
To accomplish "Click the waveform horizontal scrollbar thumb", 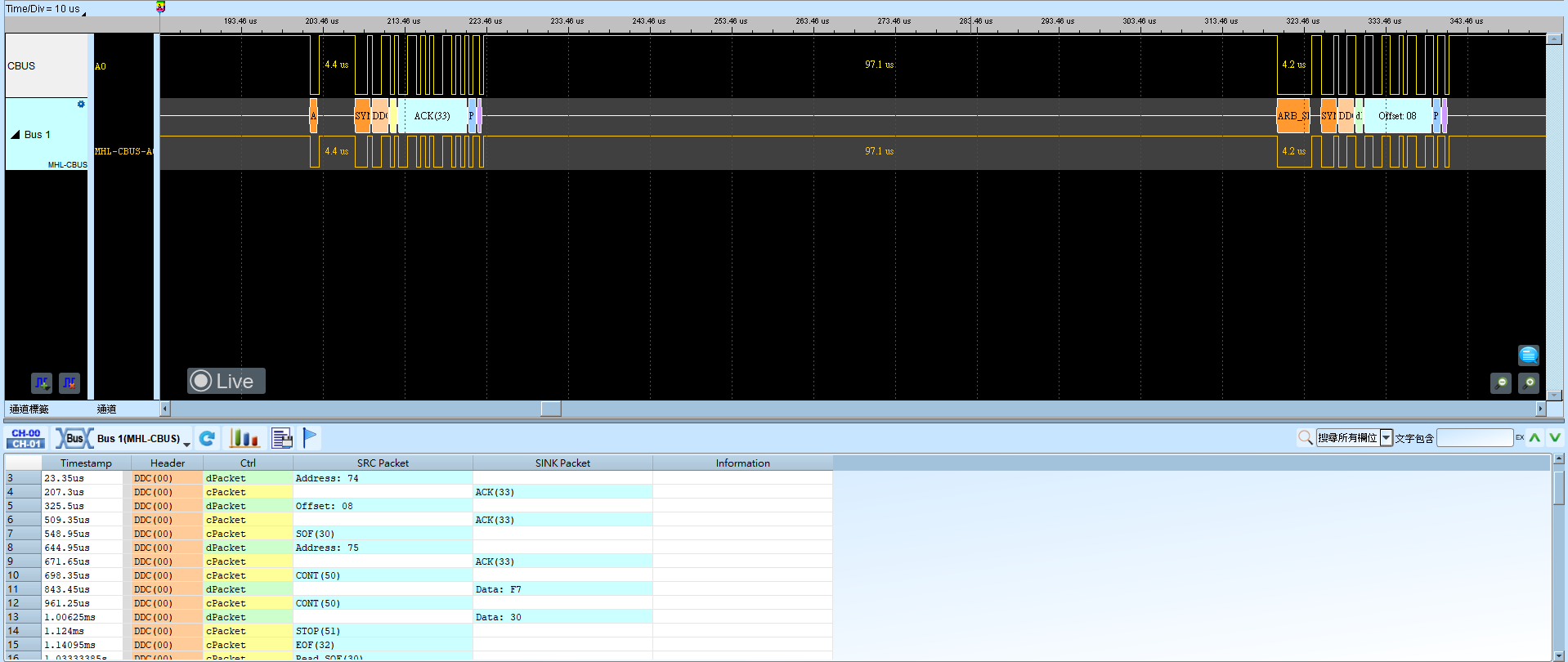I will point(551,409).
